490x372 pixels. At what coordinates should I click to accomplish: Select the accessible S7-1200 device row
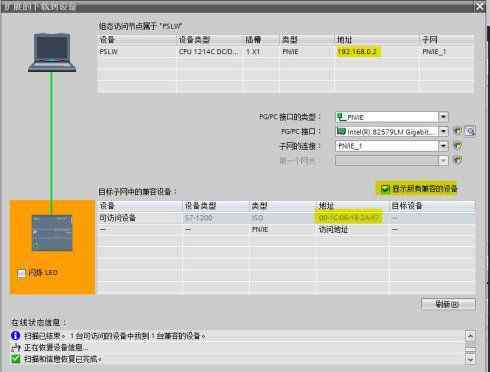[x=286, y=218]
